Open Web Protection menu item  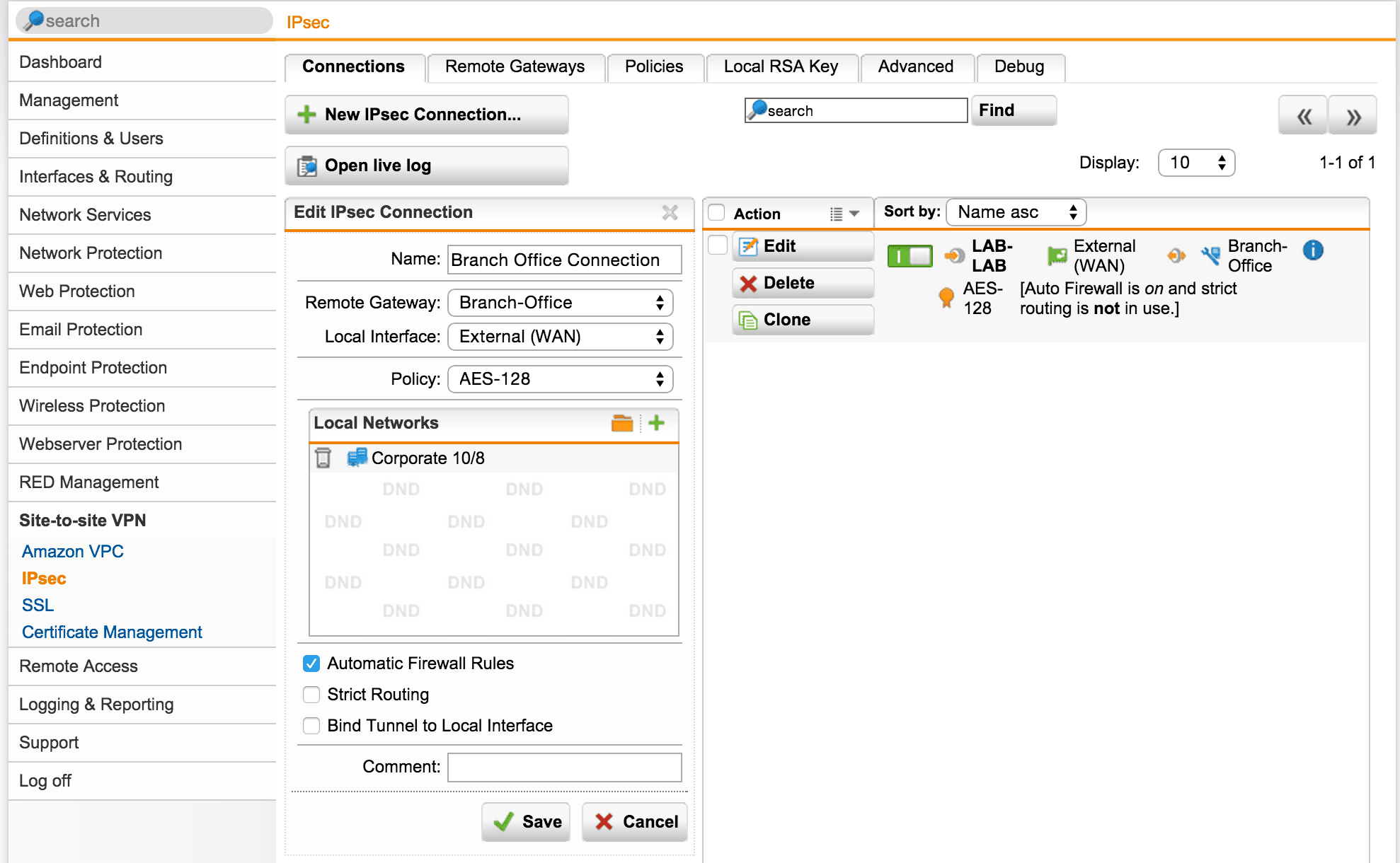point(142,291)
